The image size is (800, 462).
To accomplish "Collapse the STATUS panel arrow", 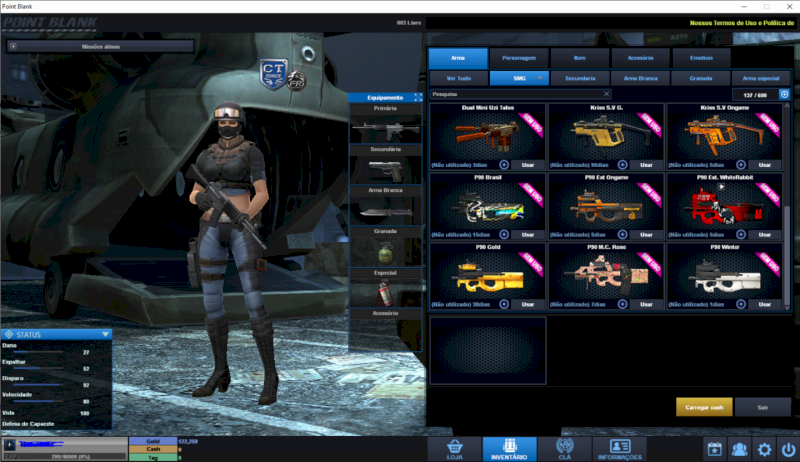I will (106, 335).
